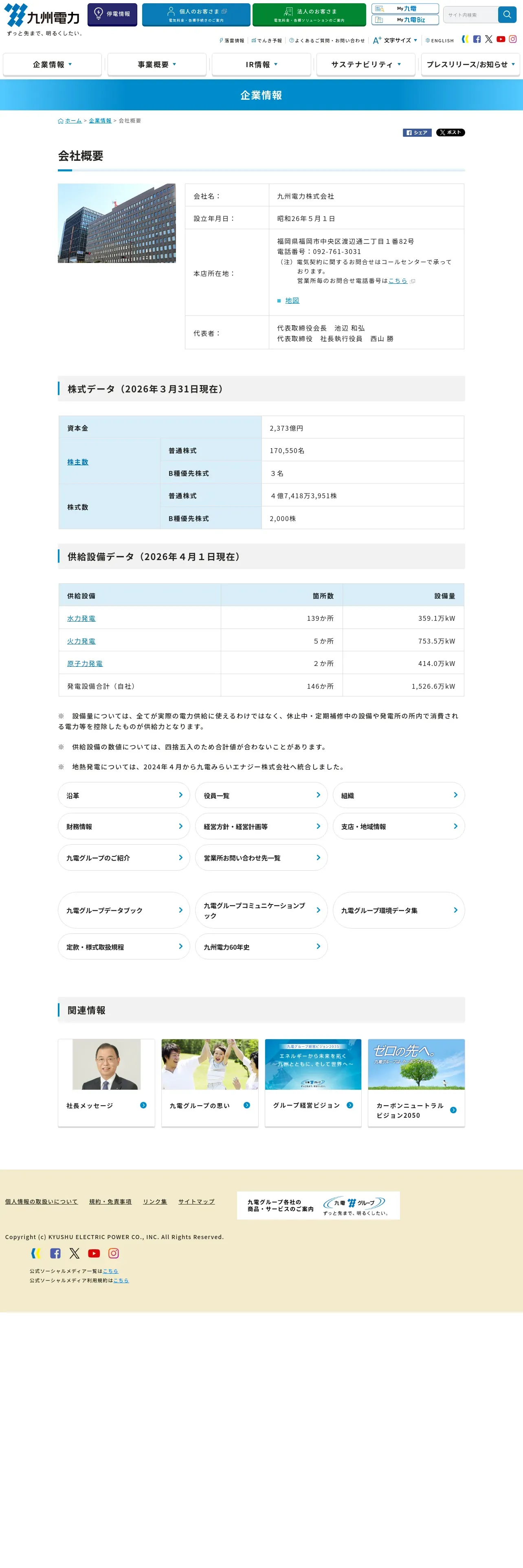Open 法人のお客さま corporate page
This screenshot has height=1568, width=523.
309,15
